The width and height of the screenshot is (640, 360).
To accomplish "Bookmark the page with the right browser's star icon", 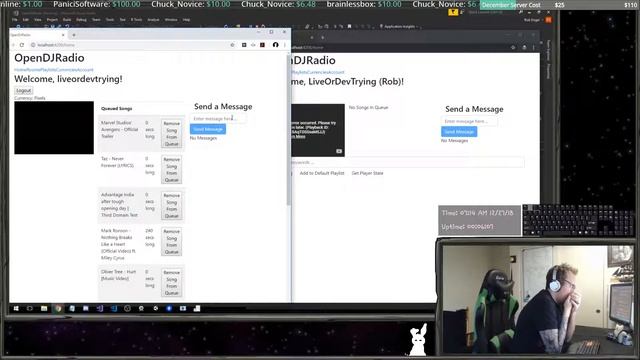I will [x=513, y=47].
